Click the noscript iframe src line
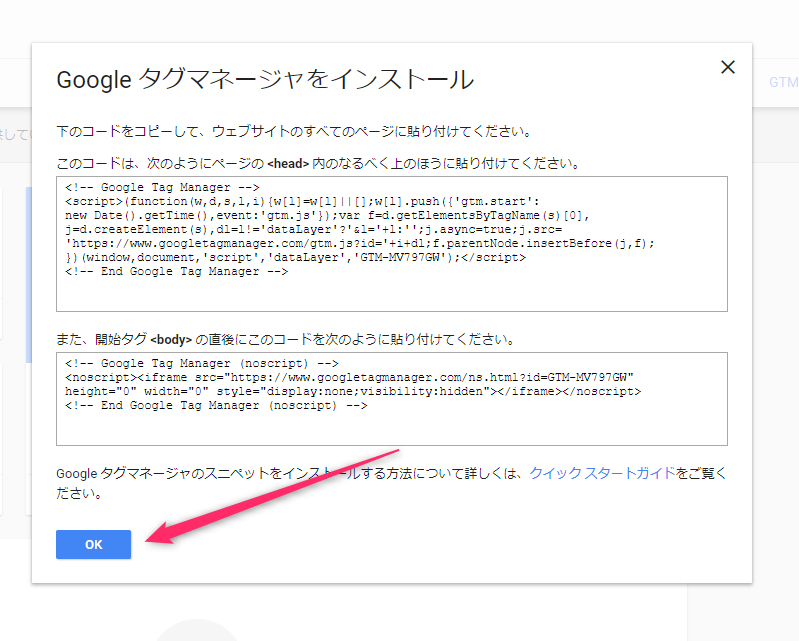Screen dimensions: 799x641 (349, 377)
